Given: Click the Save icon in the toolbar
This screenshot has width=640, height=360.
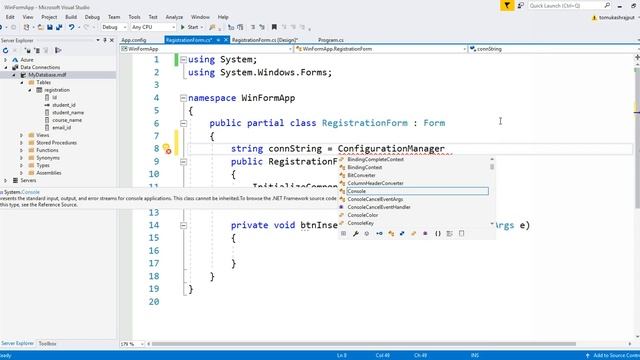Looking at the screenshot, I should click(50, 27).
